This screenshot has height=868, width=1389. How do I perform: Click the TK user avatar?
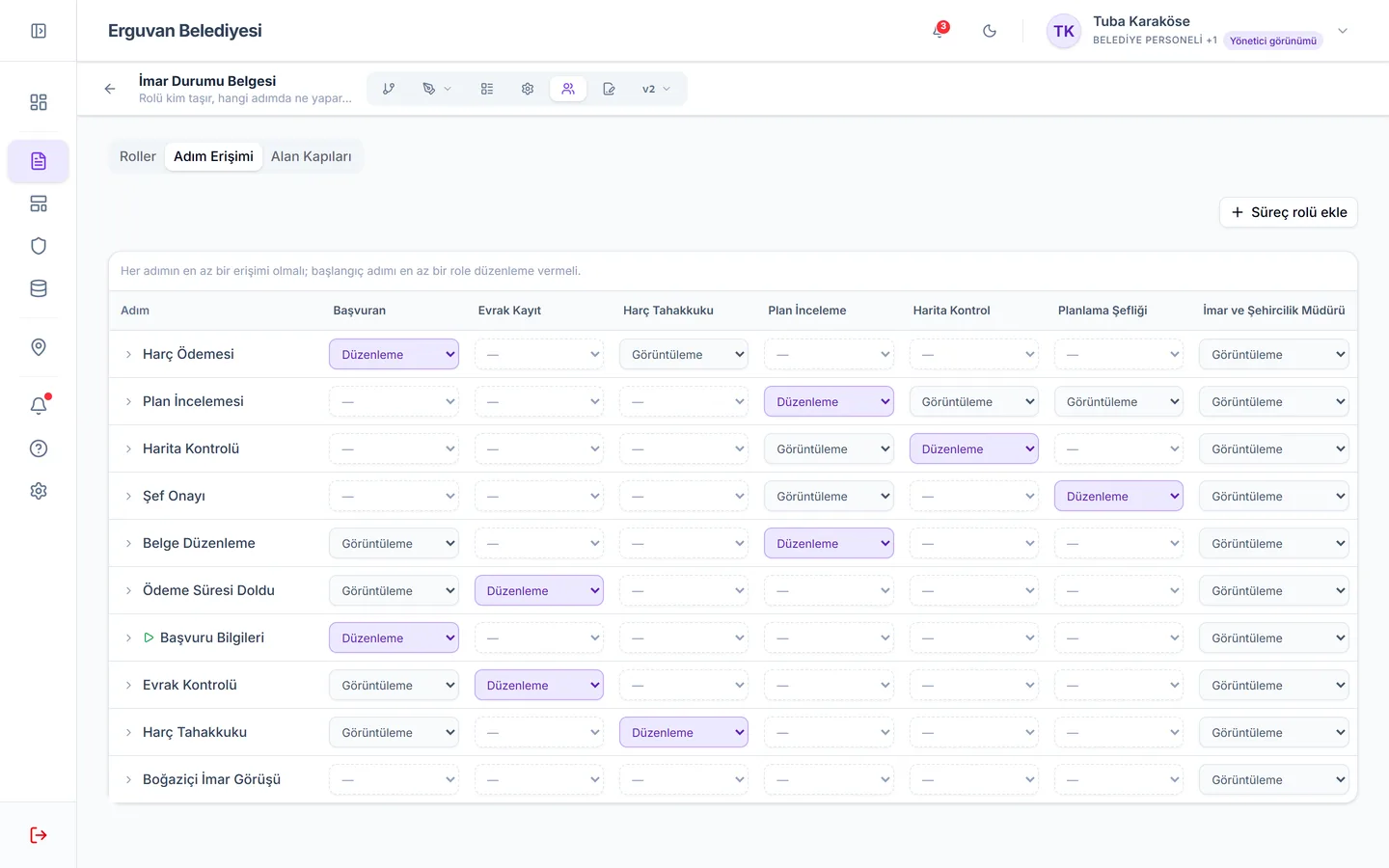pos(1064,31)
